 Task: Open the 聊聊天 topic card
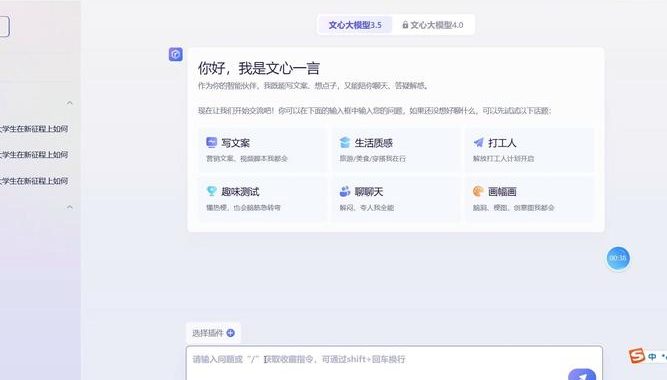[396, 199]
